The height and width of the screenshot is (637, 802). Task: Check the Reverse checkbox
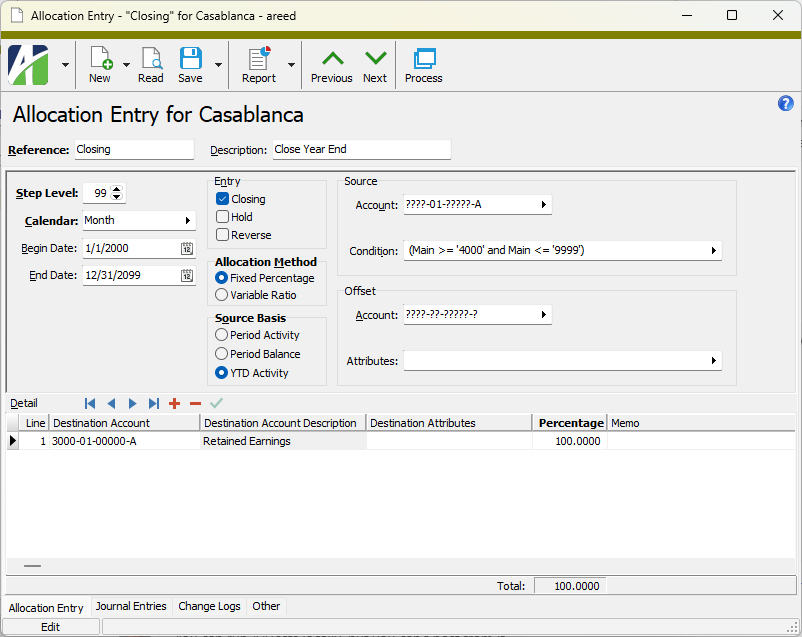click(223, 235)
